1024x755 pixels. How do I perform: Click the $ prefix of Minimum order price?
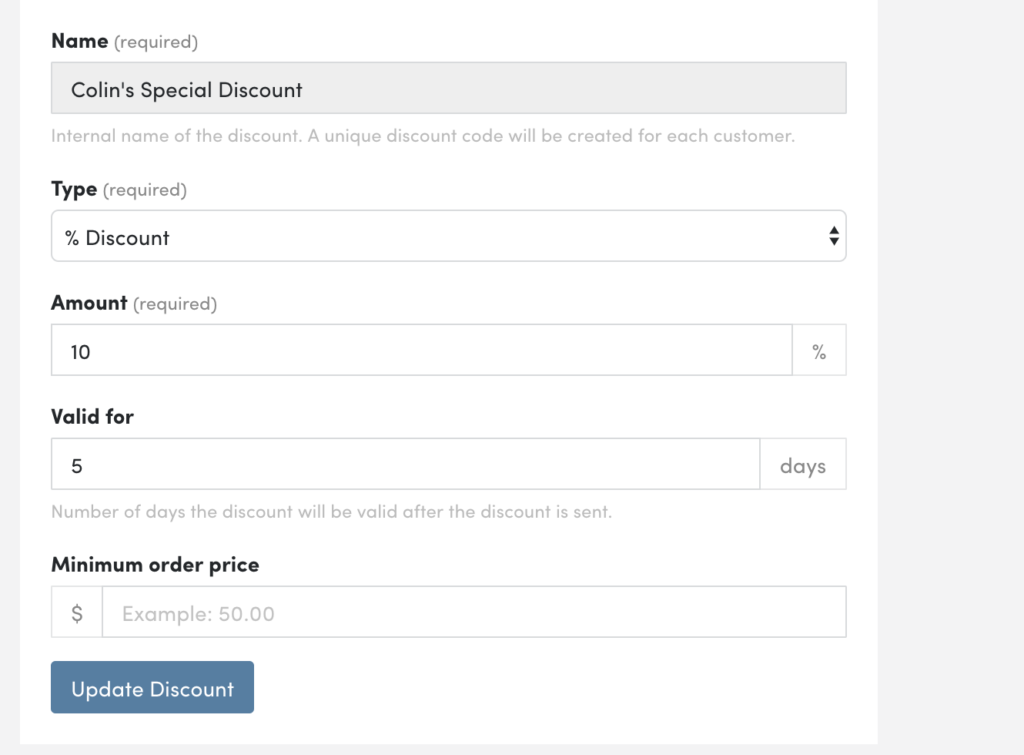point(77,612)
